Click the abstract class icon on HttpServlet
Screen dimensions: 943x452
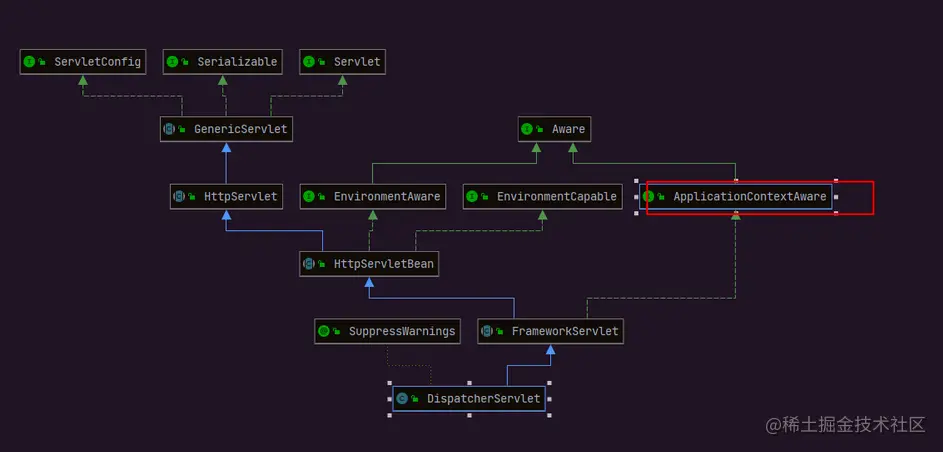pyautogui.click(x=179, y=197)
